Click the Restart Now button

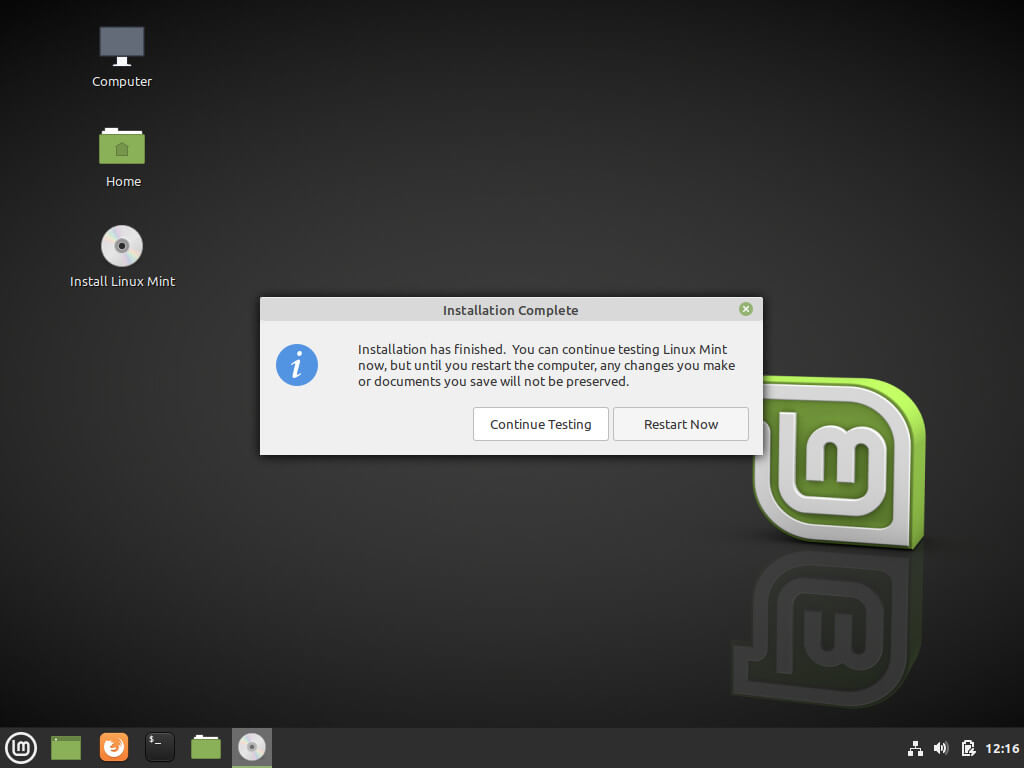[680, 424]
